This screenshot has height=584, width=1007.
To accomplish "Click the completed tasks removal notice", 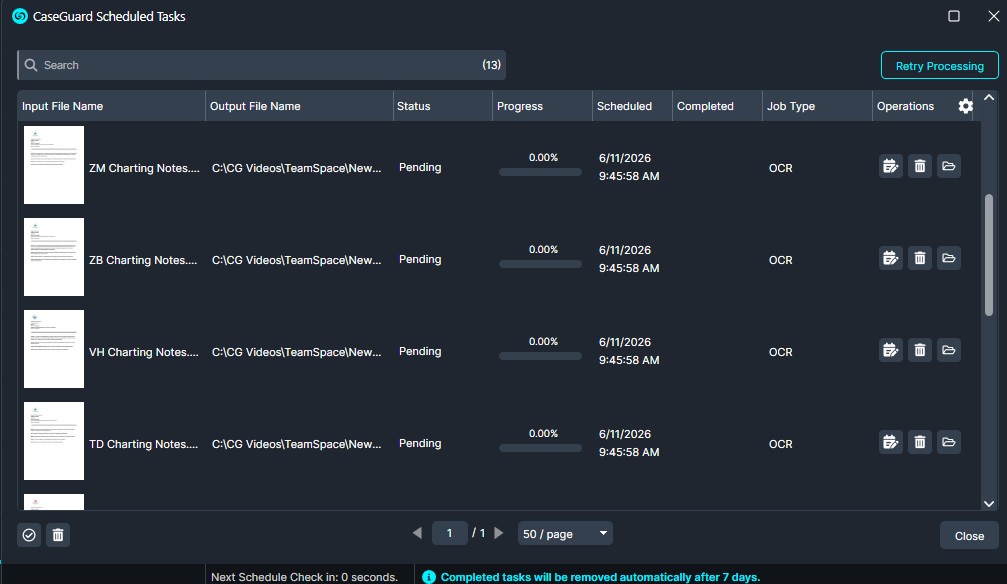I will point(600,577).
